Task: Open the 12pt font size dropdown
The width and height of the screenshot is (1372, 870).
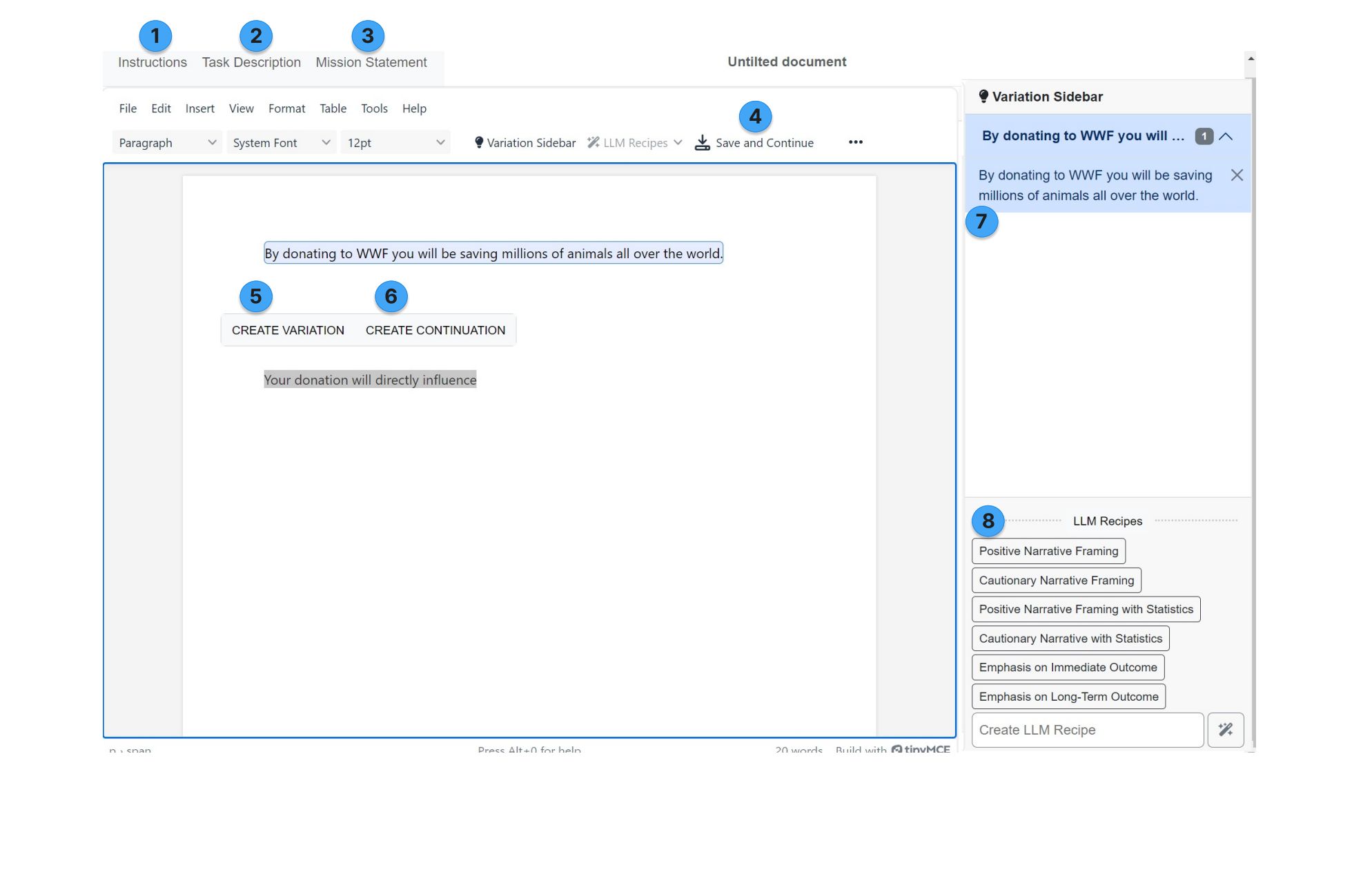Action: [395, 143]
